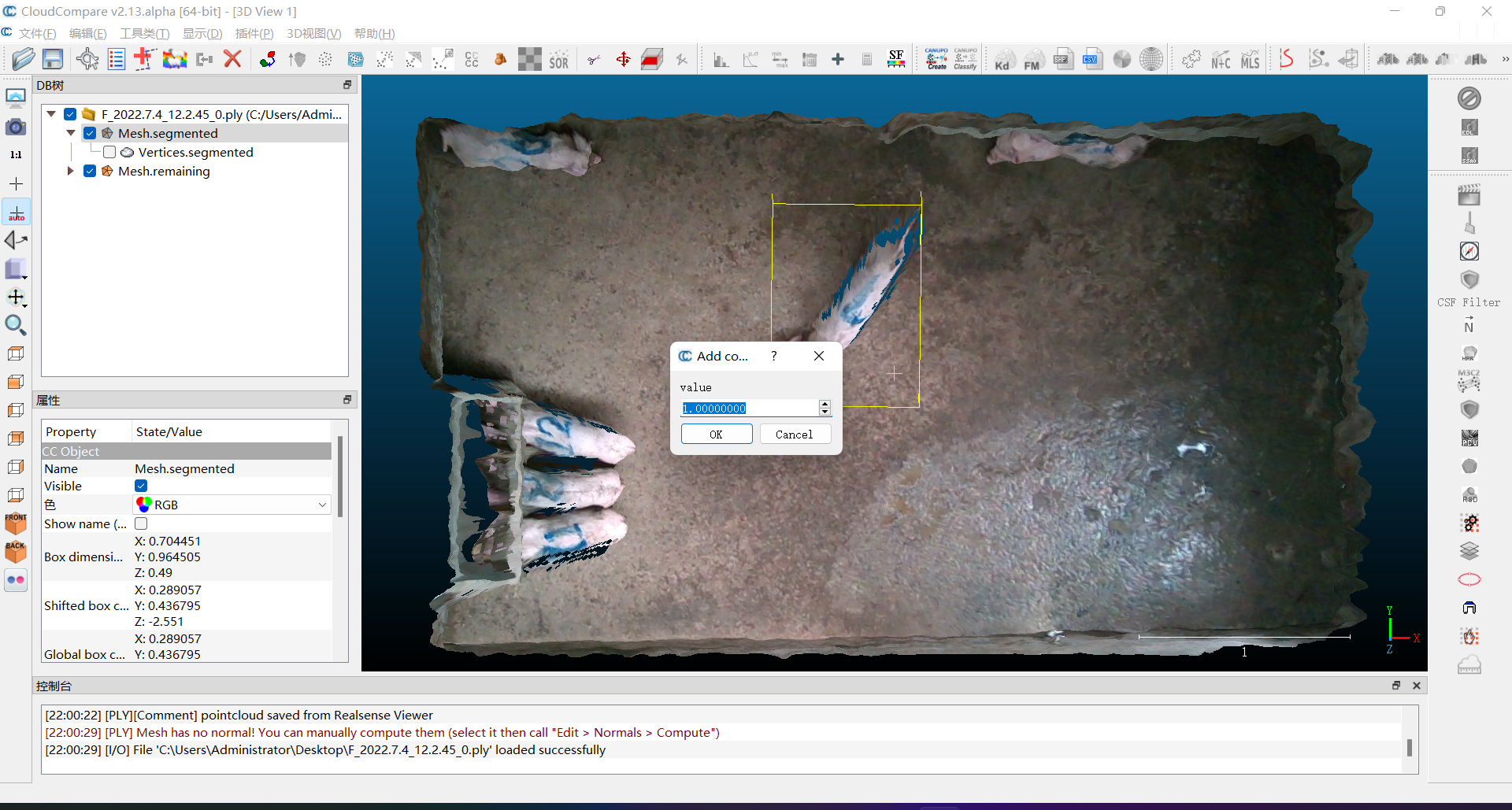Screen dimensions: 1512x810
Task: Open the 帮助(H) menu
Action: pos(374,34)
